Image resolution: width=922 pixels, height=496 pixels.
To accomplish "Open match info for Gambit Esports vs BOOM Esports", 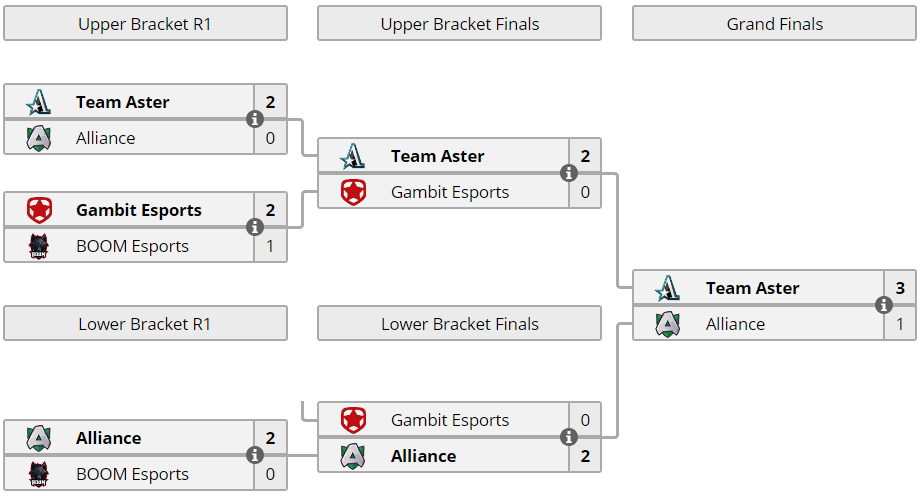I will tap(255, 227).
